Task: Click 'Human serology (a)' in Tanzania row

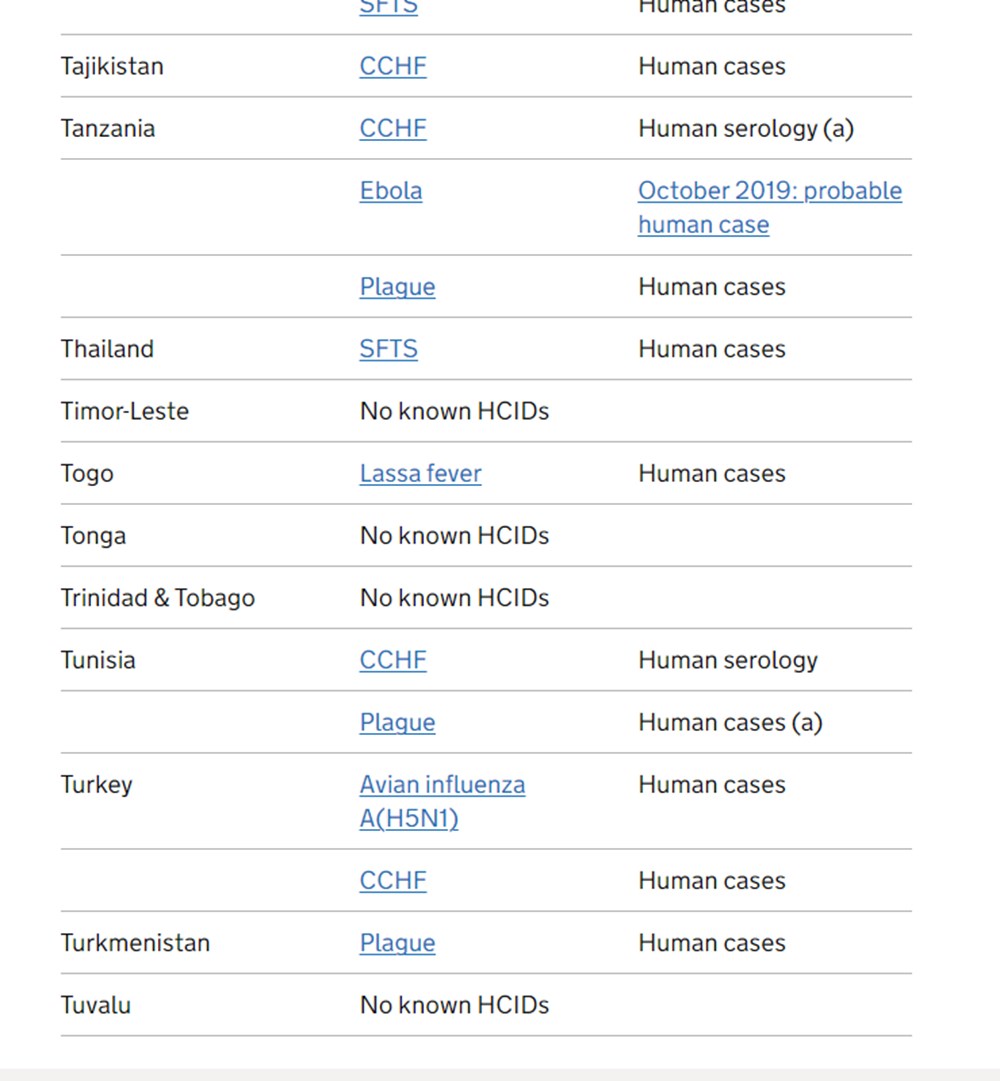Action: tap(746, 129)
